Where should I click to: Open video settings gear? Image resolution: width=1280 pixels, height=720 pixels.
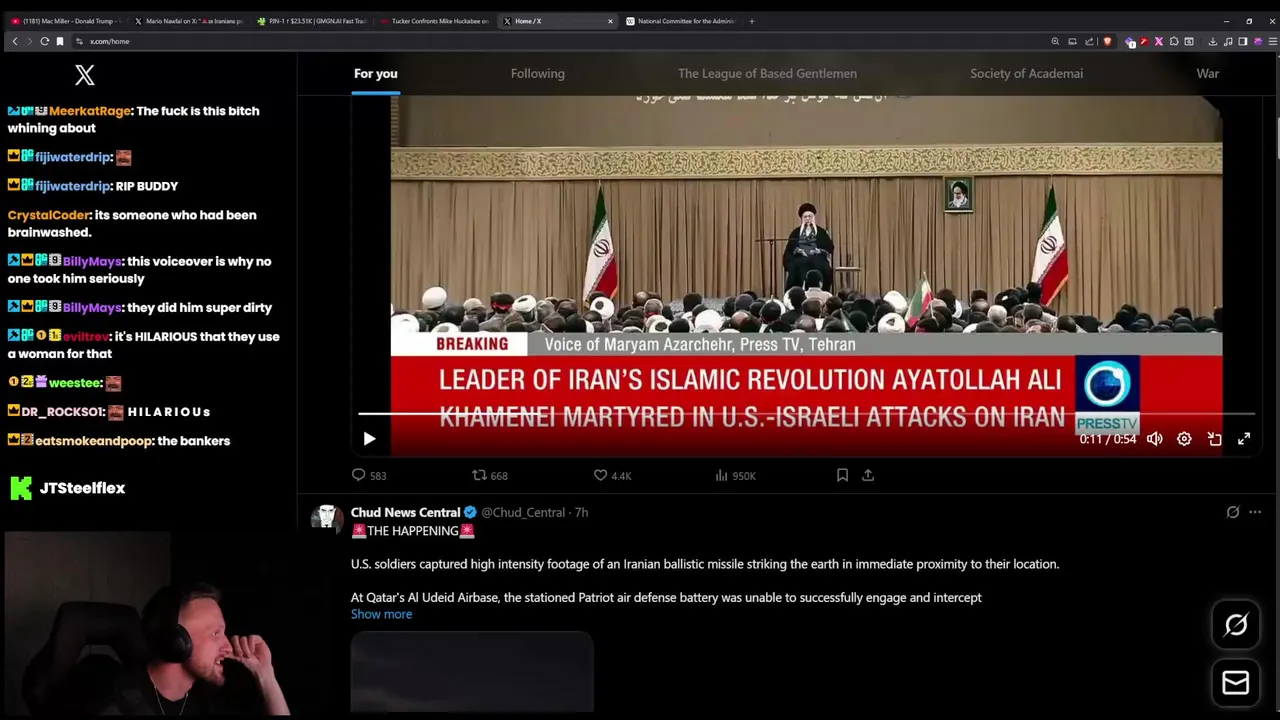click(x=1184, y=439)
